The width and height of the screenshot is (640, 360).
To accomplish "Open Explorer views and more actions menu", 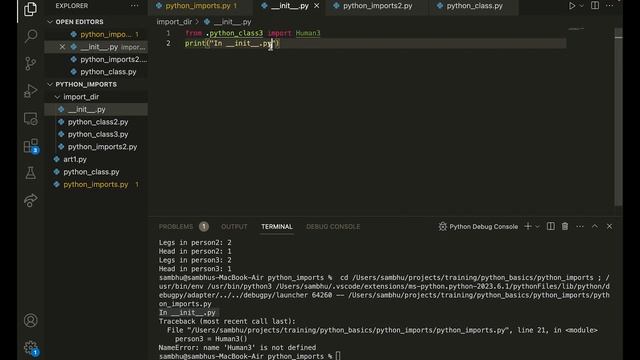I will [134, 6].
